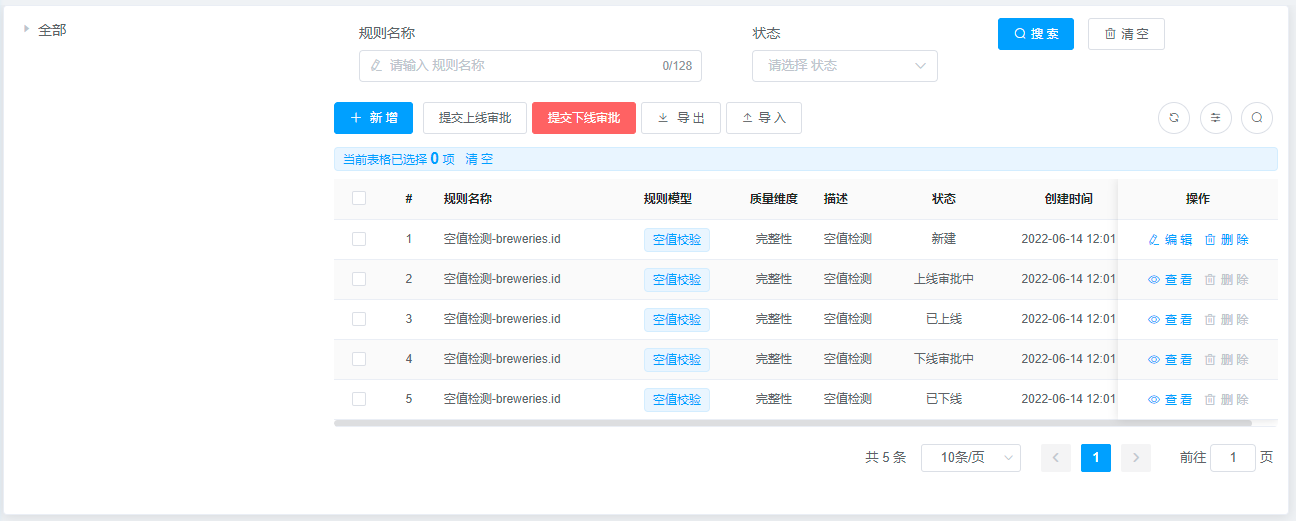1296x521 pixels.
Task: Click the trash icon in row 1
Action: pyautogui.click(x=1210, y=240)
